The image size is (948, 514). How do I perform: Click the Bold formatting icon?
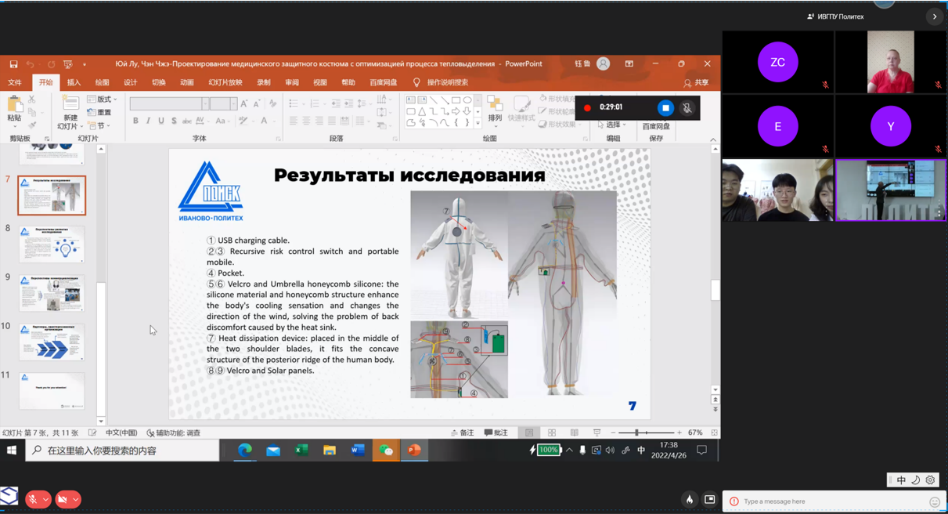pyautogui.click(x=136, y=121)
